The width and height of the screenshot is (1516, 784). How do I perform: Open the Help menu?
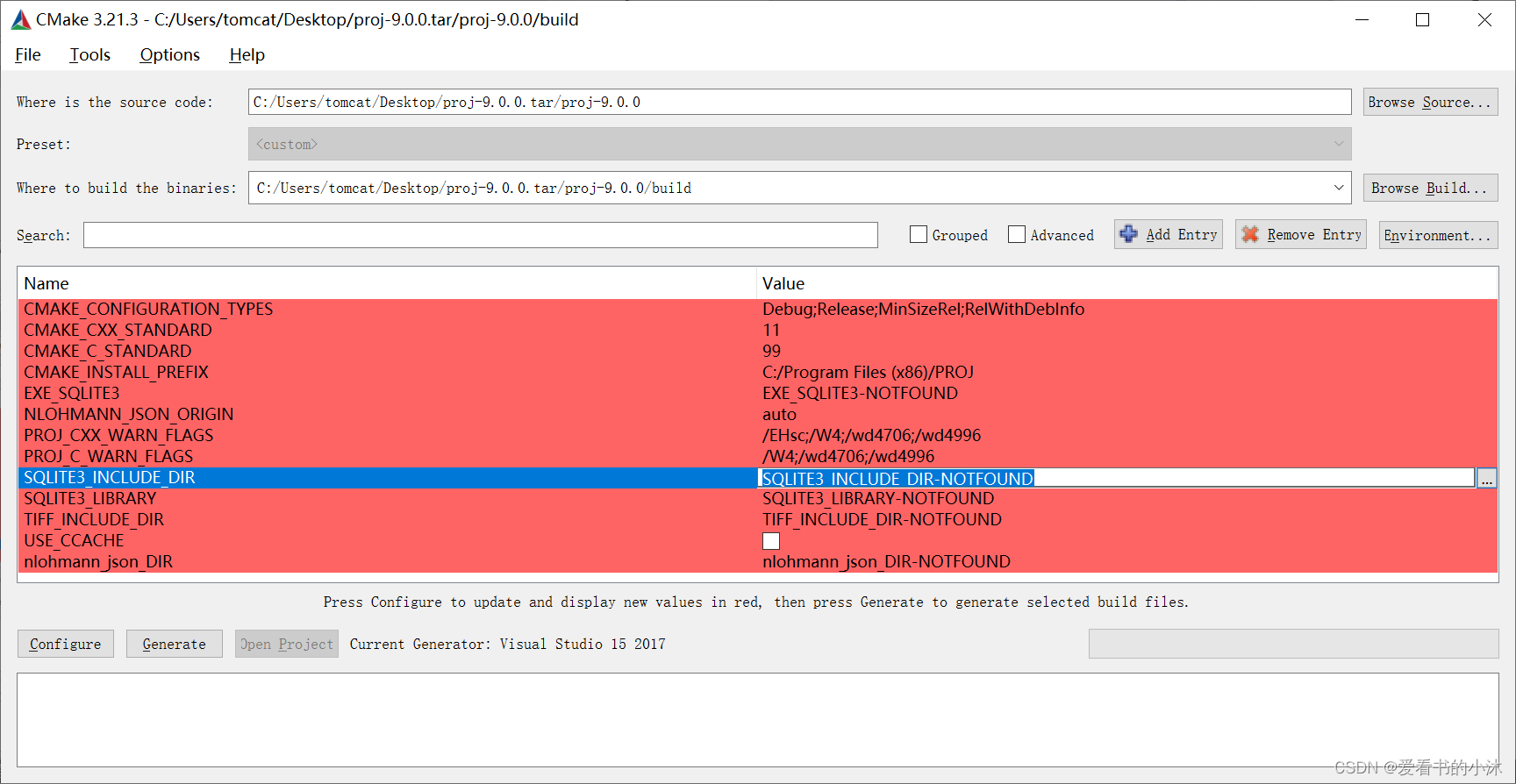[247, 54]
